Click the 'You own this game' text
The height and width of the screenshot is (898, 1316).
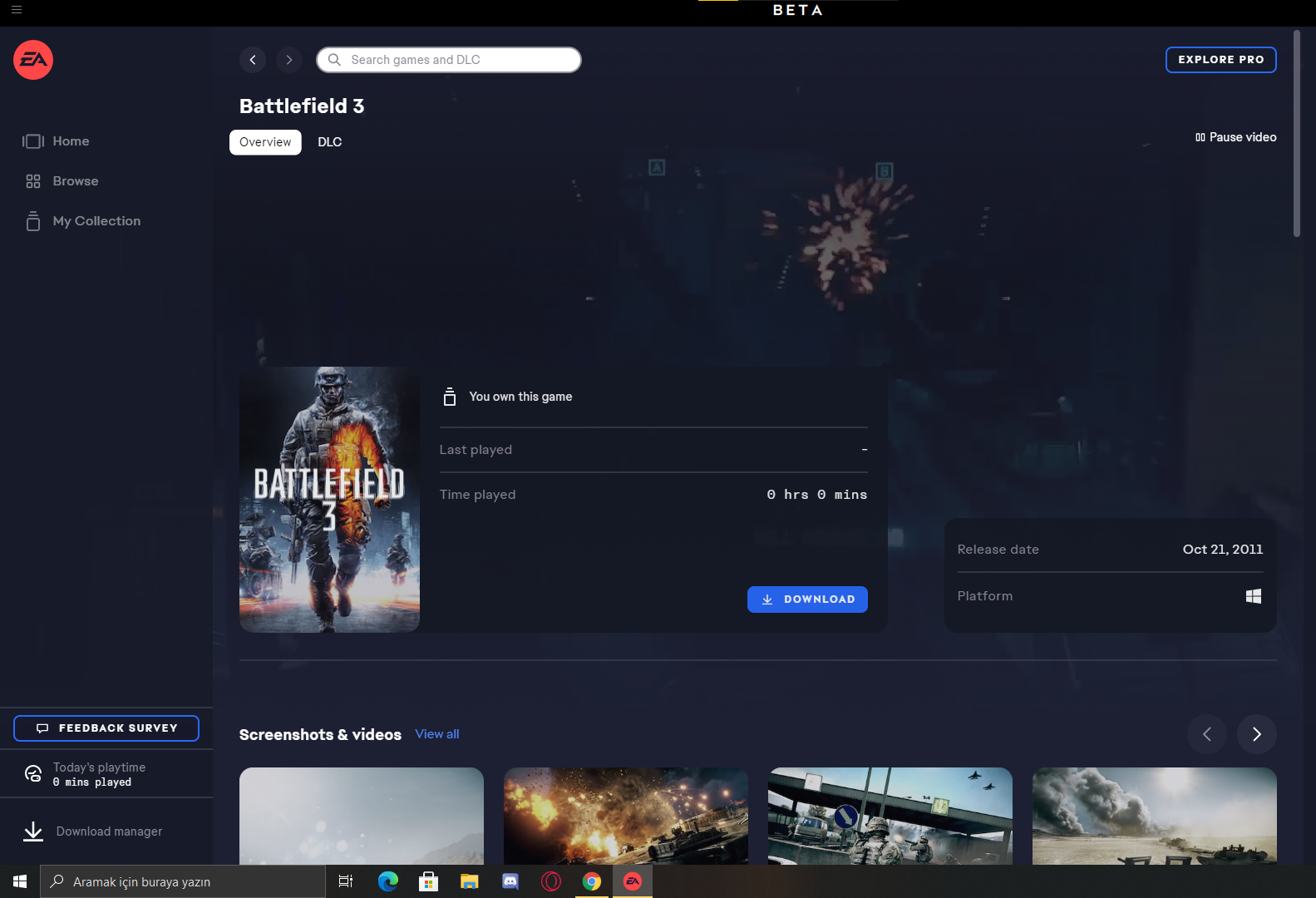[520, 397]
